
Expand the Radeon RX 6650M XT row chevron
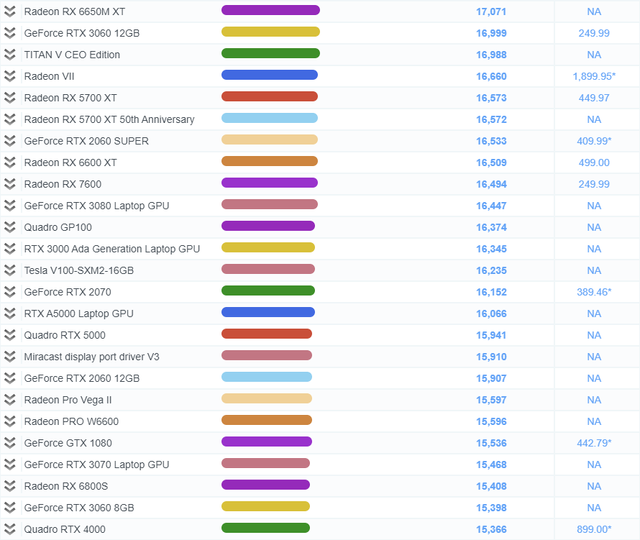click(x=10, y=11)
